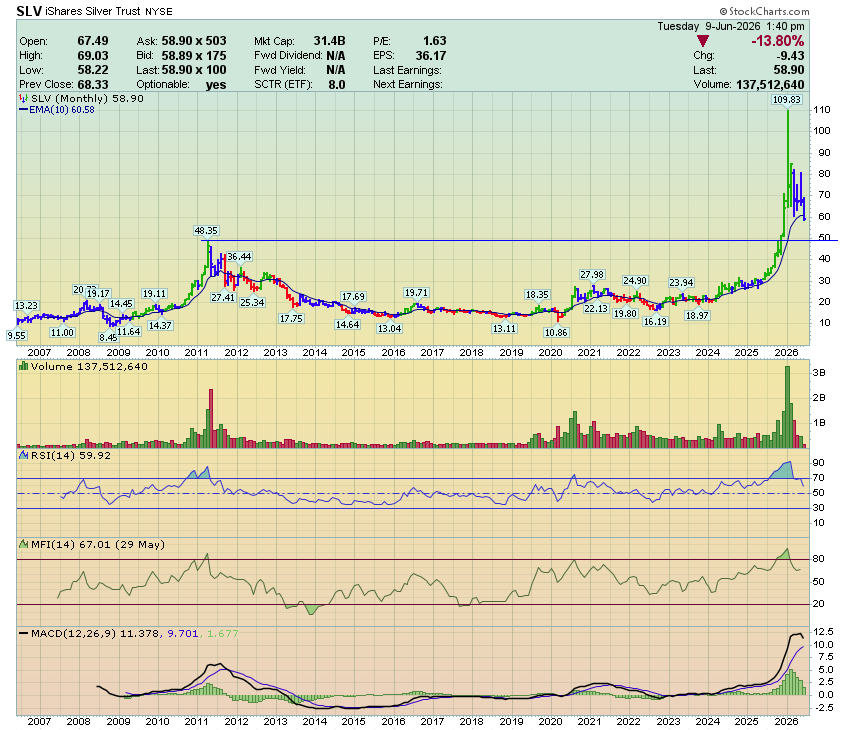Click the 22.13 price label
850x730 pixels.
click(x=596, y=308)
